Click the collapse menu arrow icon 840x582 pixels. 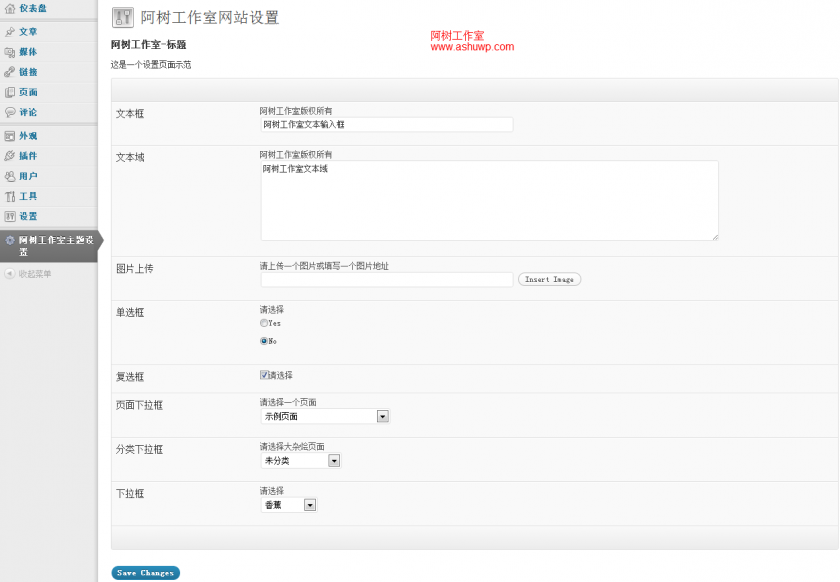[9, 274]
